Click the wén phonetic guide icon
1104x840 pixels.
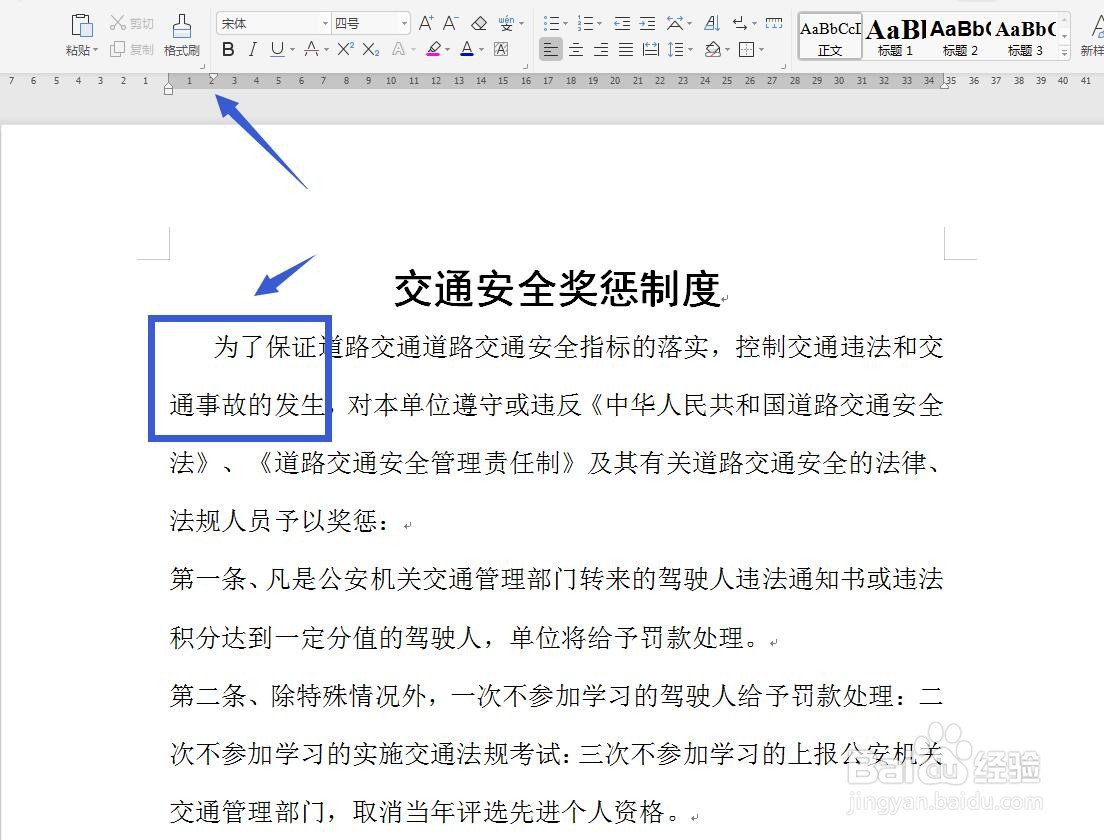[506, 23]
